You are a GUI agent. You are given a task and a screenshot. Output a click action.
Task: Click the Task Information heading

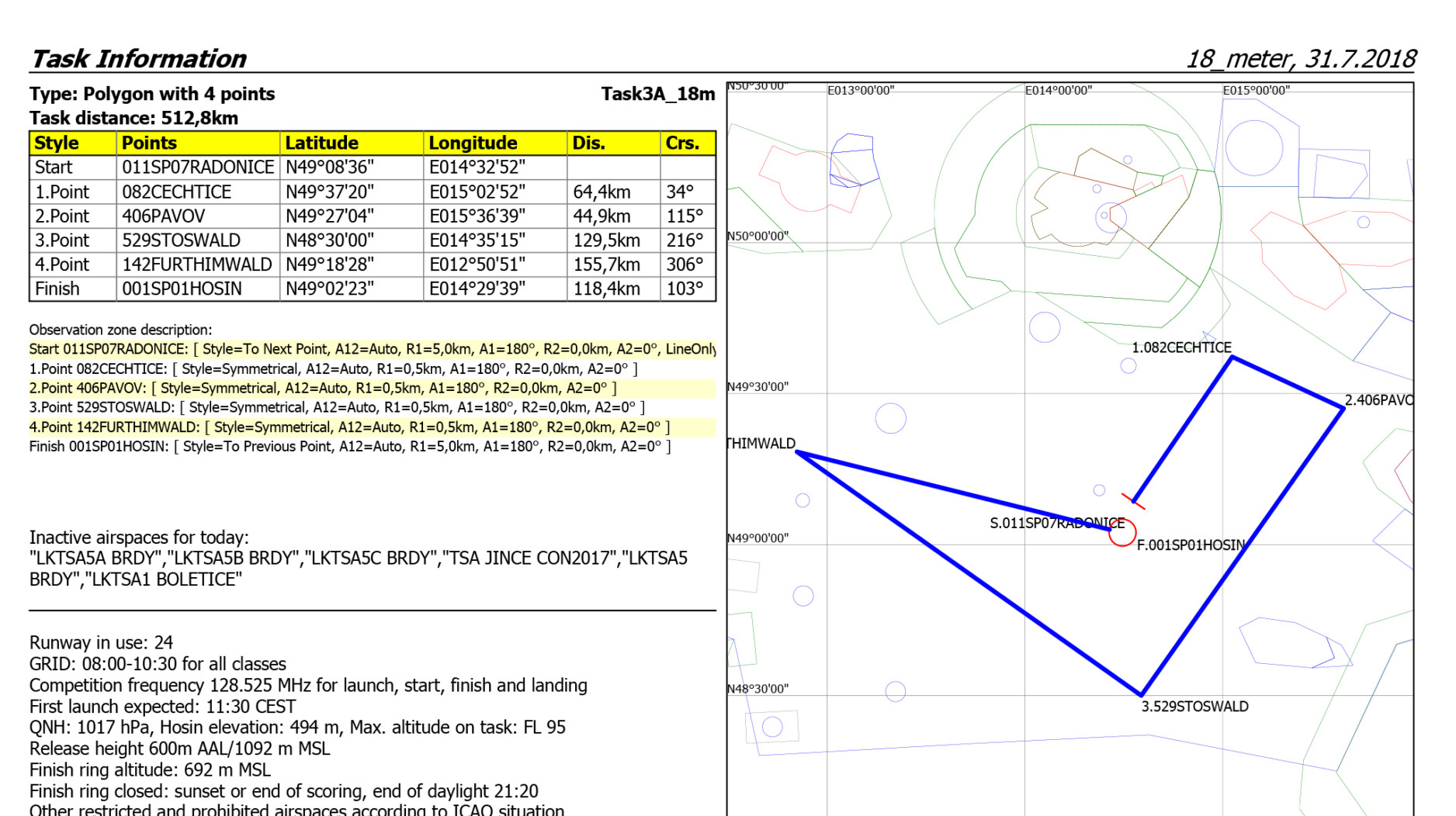coord(138,59)
